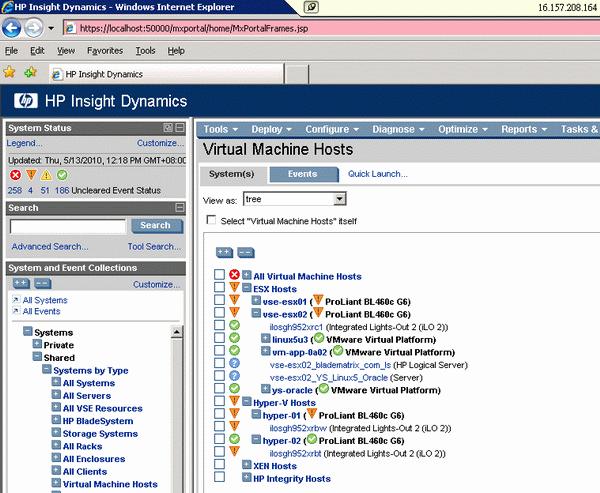
Task: Open the View as tree dropdown
Action: [x=295, y=199]
